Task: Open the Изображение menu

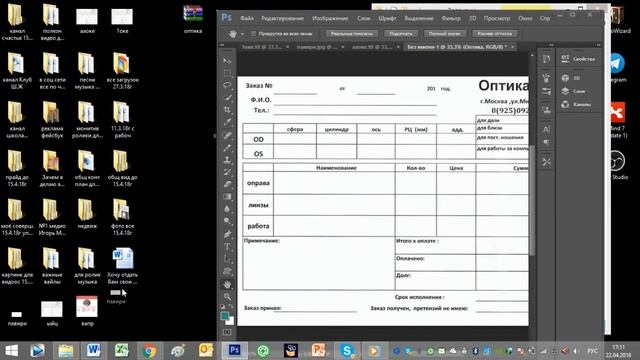Action: [330, 18]
